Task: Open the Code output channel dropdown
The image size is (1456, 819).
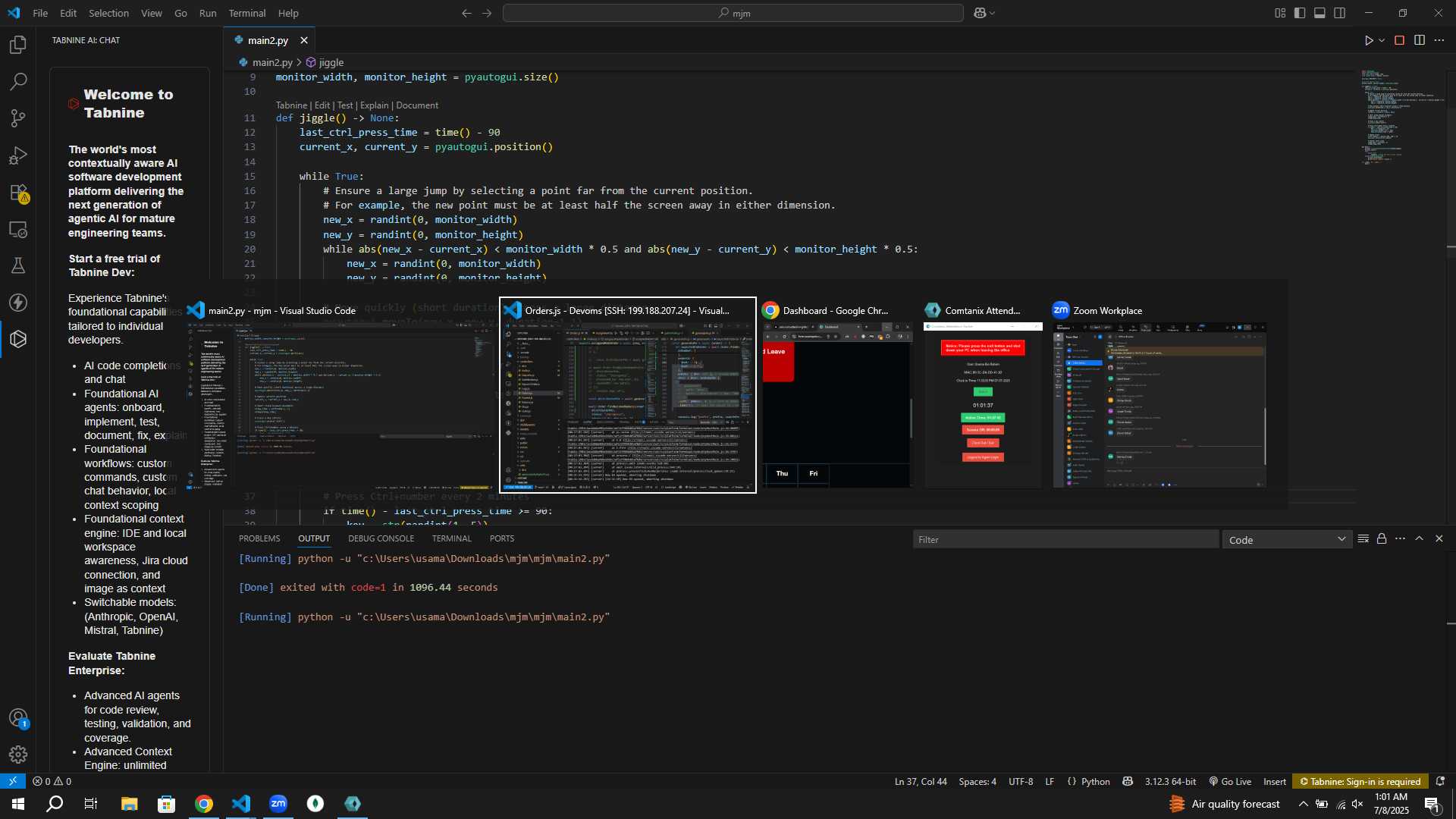Action: coord(1287,540)
